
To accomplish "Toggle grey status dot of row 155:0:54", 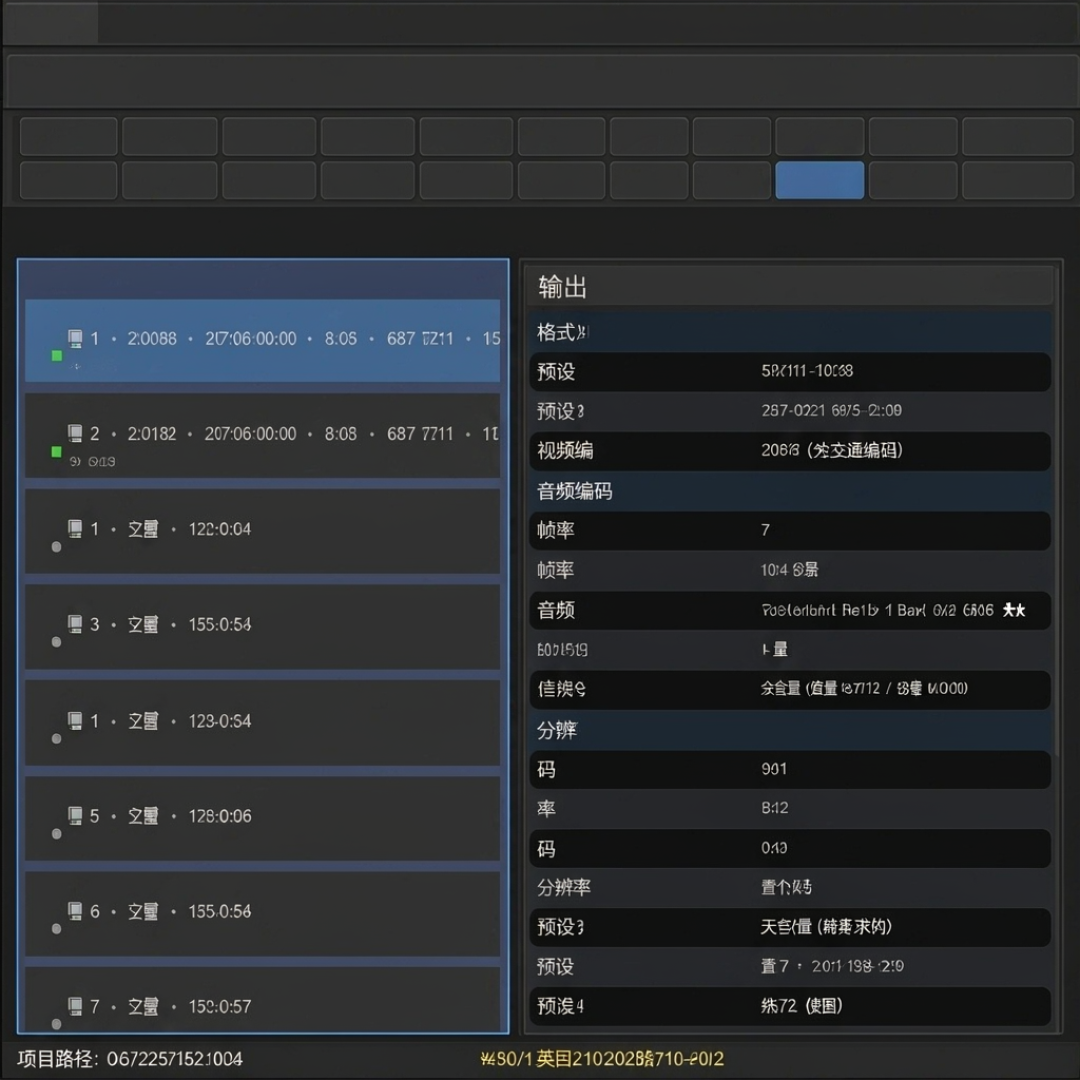I will coord(56,642).
